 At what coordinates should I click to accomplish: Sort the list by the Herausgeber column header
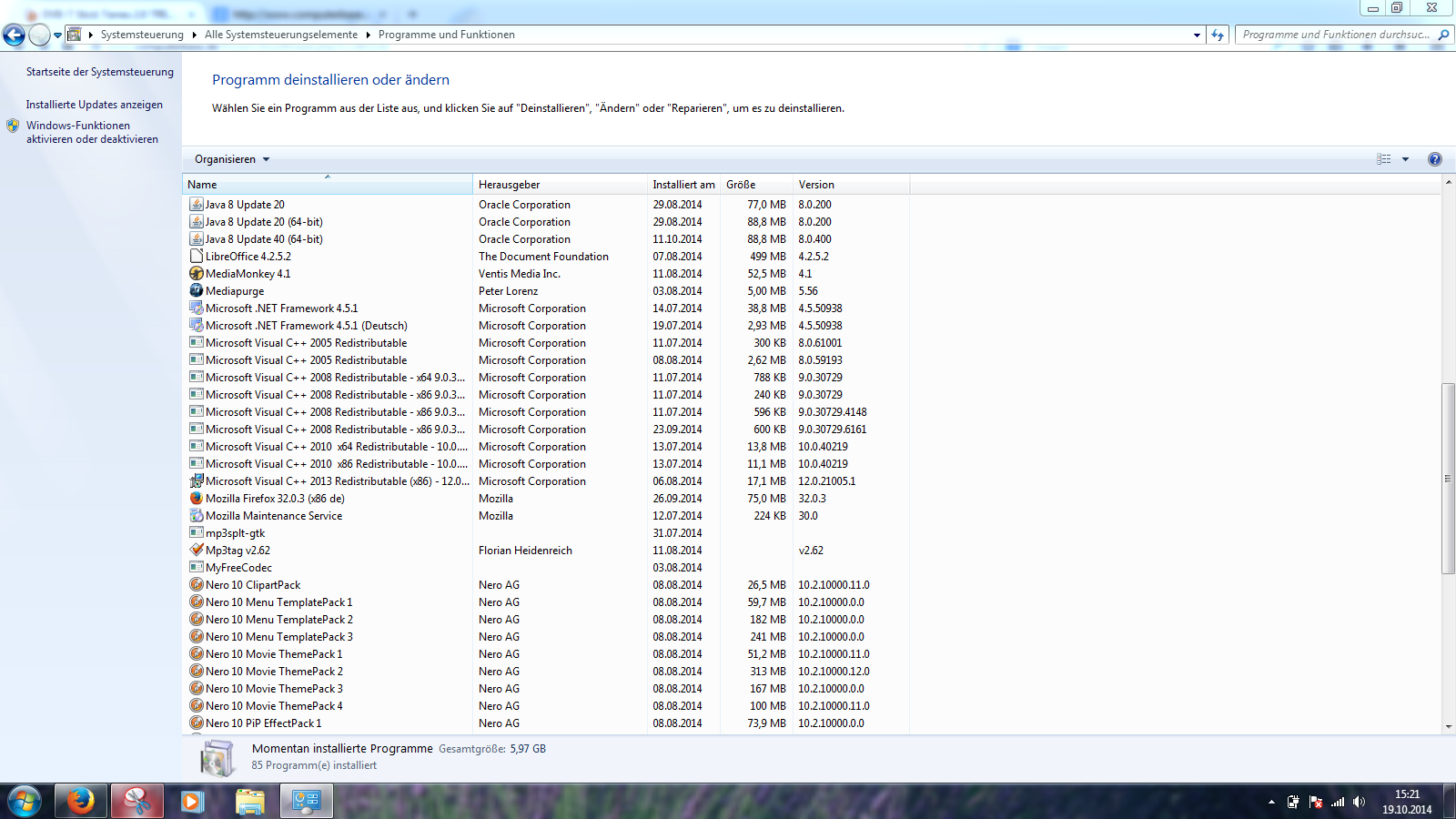click(560, 185)
